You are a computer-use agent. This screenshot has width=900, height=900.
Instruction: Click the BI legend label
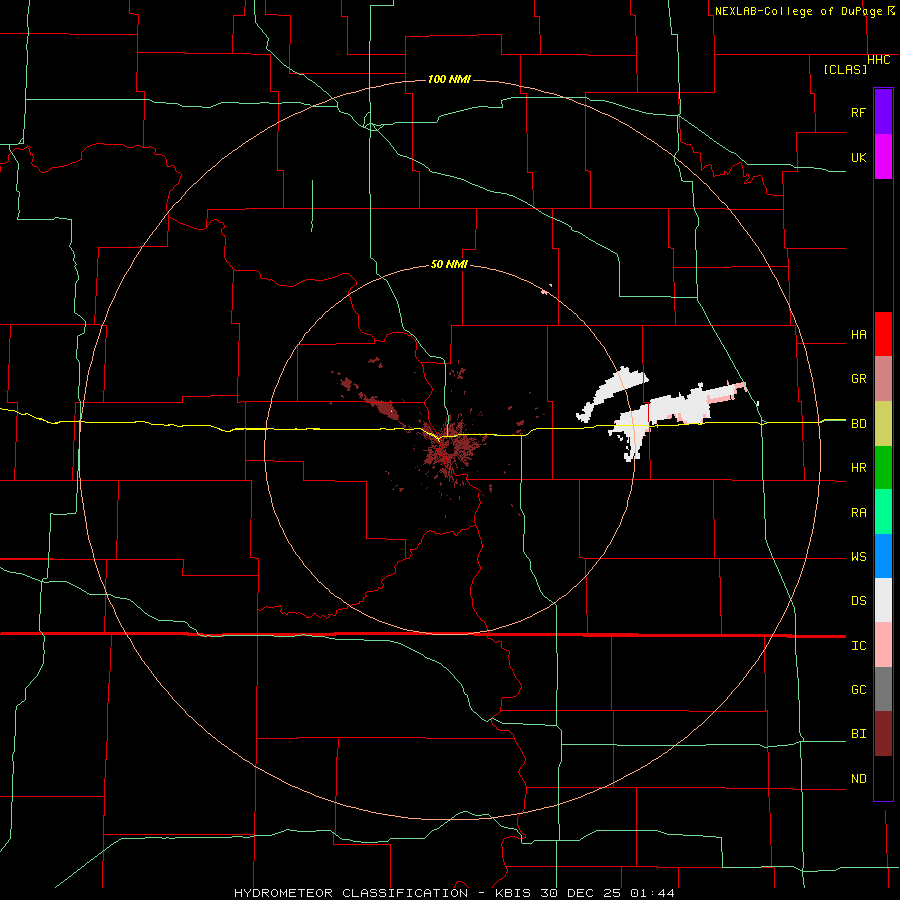(x=858, y=734)
